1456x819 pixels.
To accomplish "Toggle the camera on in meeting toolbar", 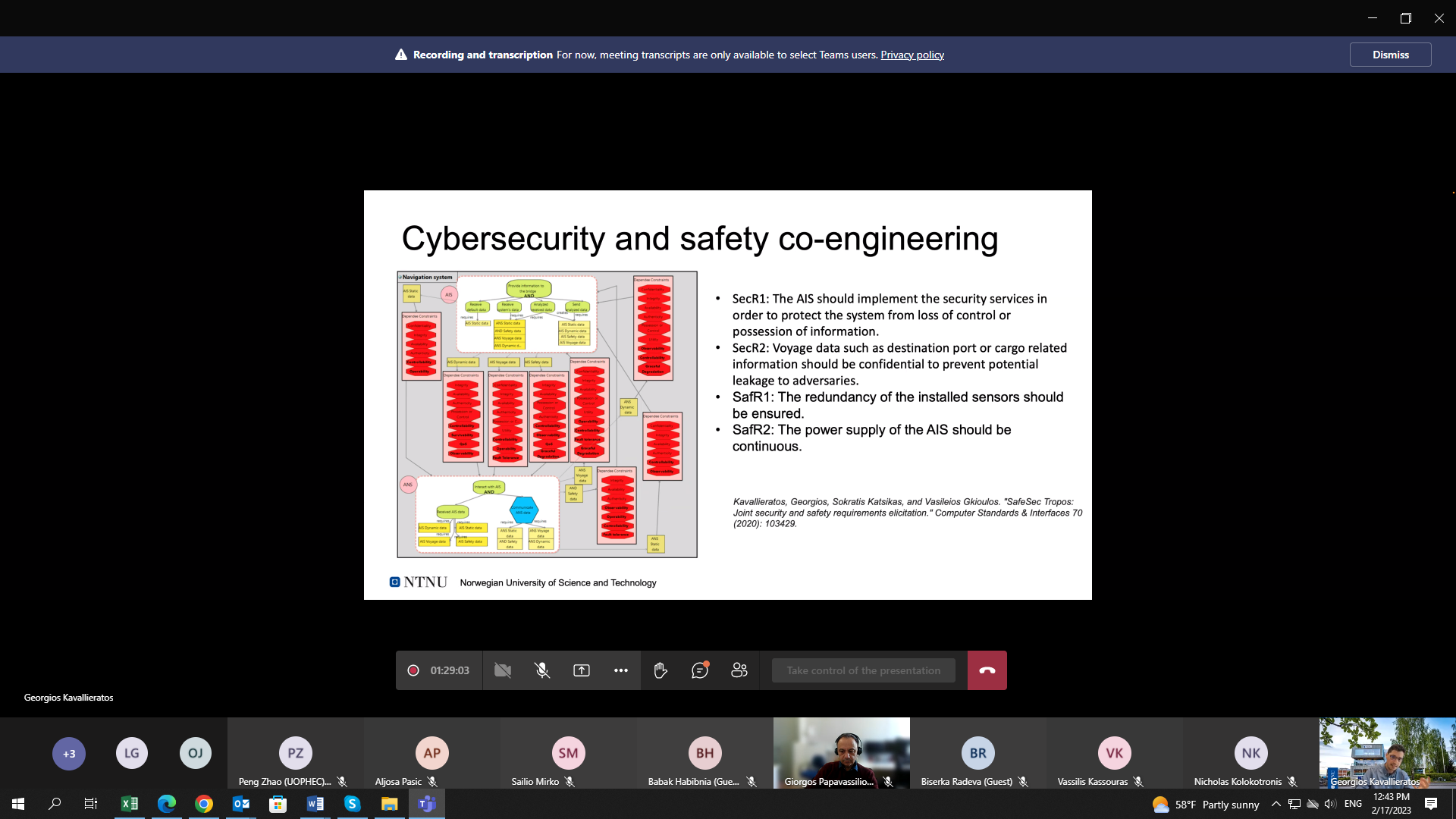I will click(x=502, y=670).
